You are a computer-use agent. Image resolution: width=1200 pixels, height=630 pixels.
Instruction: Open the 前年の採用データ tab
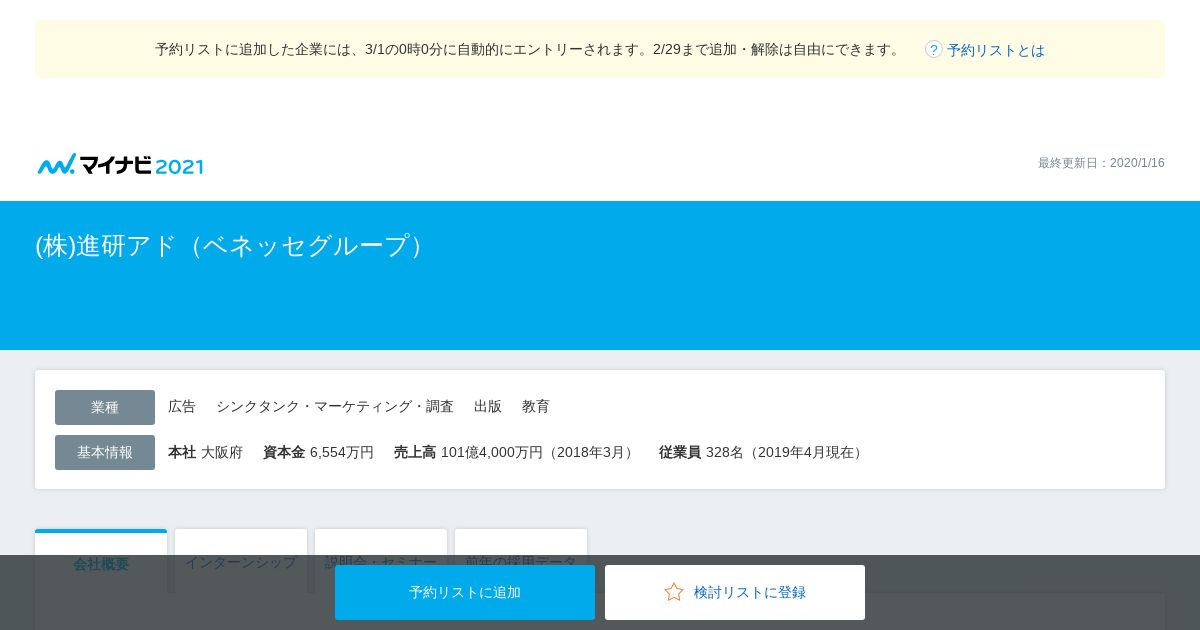[x=521, y=562]
